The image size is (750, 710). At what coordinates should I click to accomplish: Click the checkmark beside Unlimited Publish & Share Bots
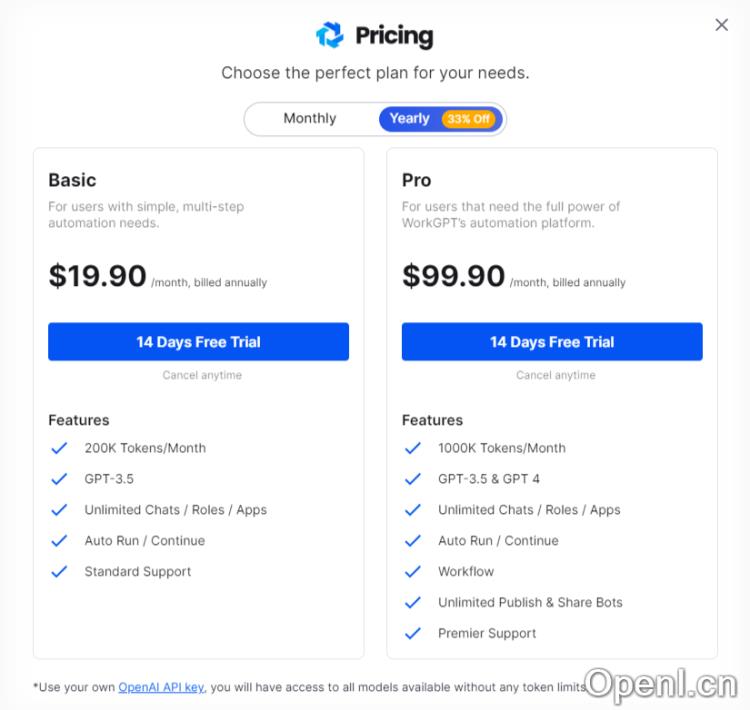click(413, 603)
